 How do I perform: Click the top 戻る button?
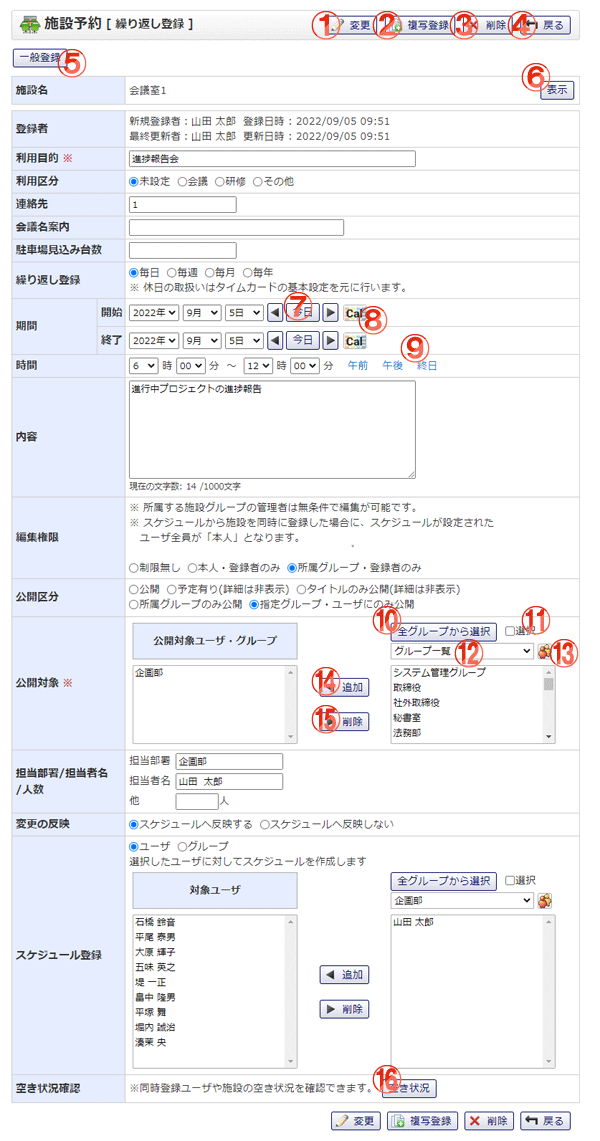545,25
